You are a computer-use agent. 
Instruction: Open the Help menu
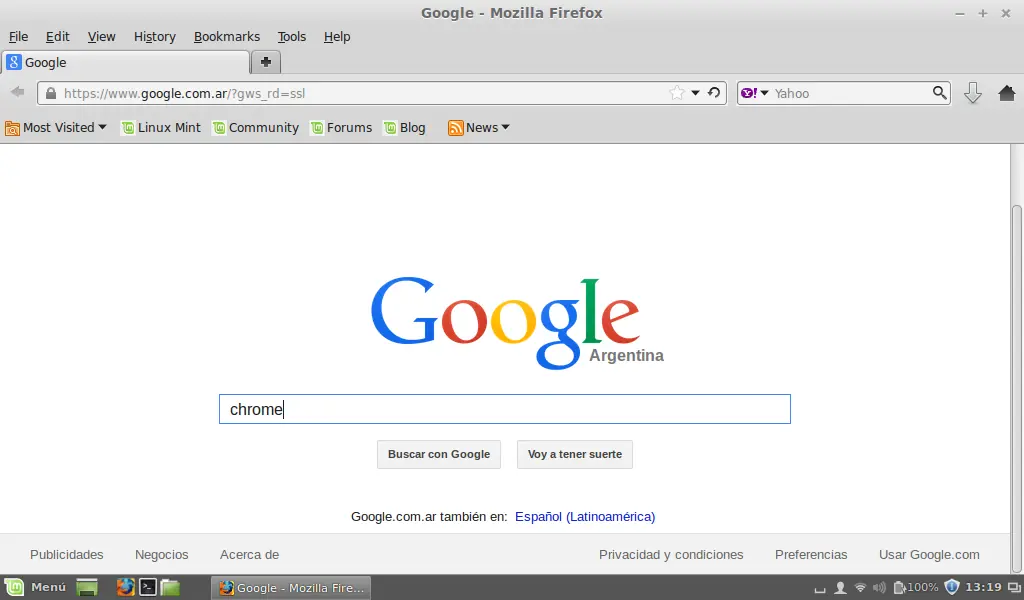click(x=337, y=37)
